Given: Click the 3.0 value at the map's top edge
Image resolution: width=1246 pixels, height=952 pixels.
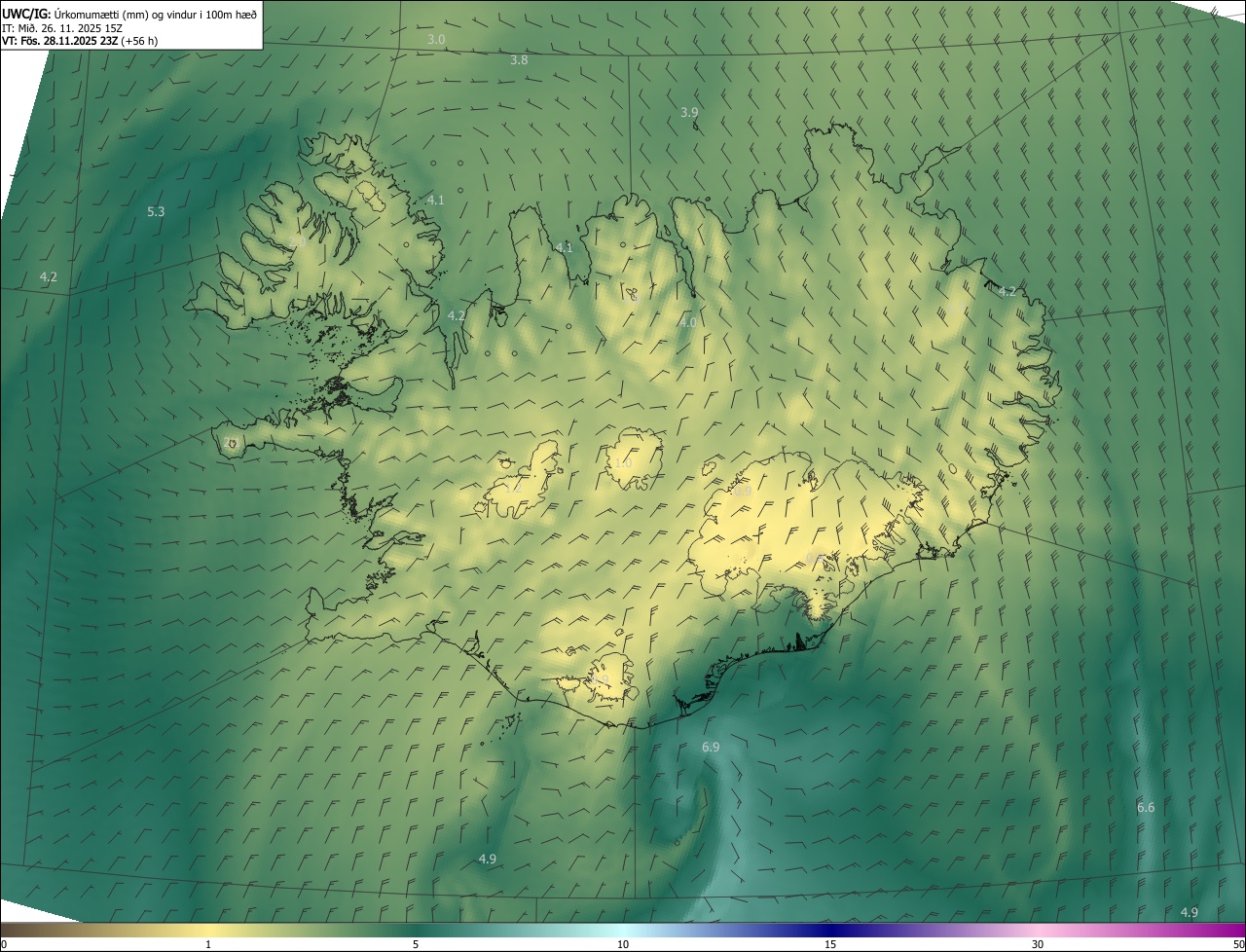Looking at the screenshot, I should pos(437,39).
